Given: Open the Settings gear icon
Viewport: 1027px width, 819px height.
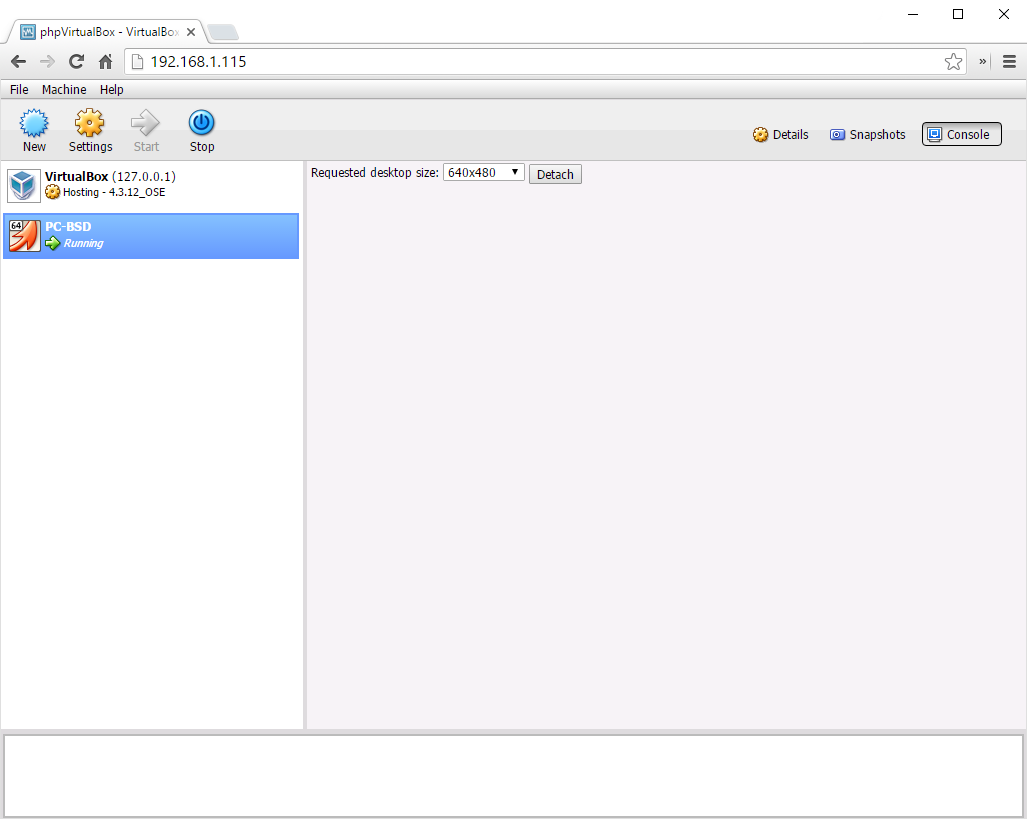Looking at the screenshot, I should click(90, 124).
